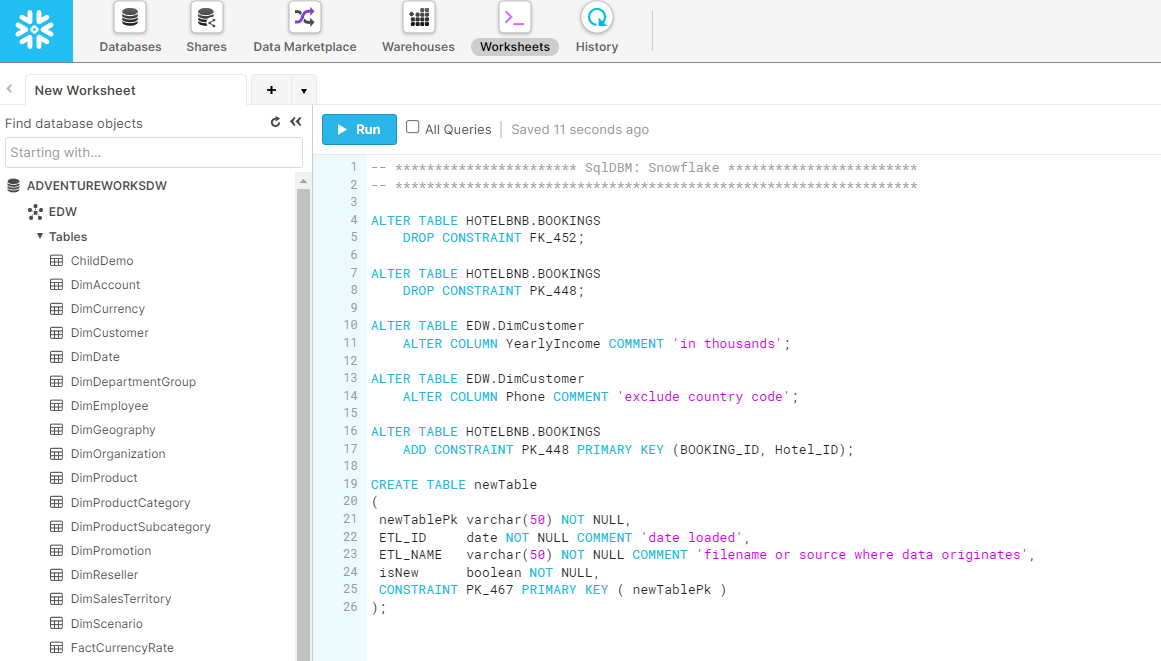Click the Snowflake logo icon

pos(36,31)
